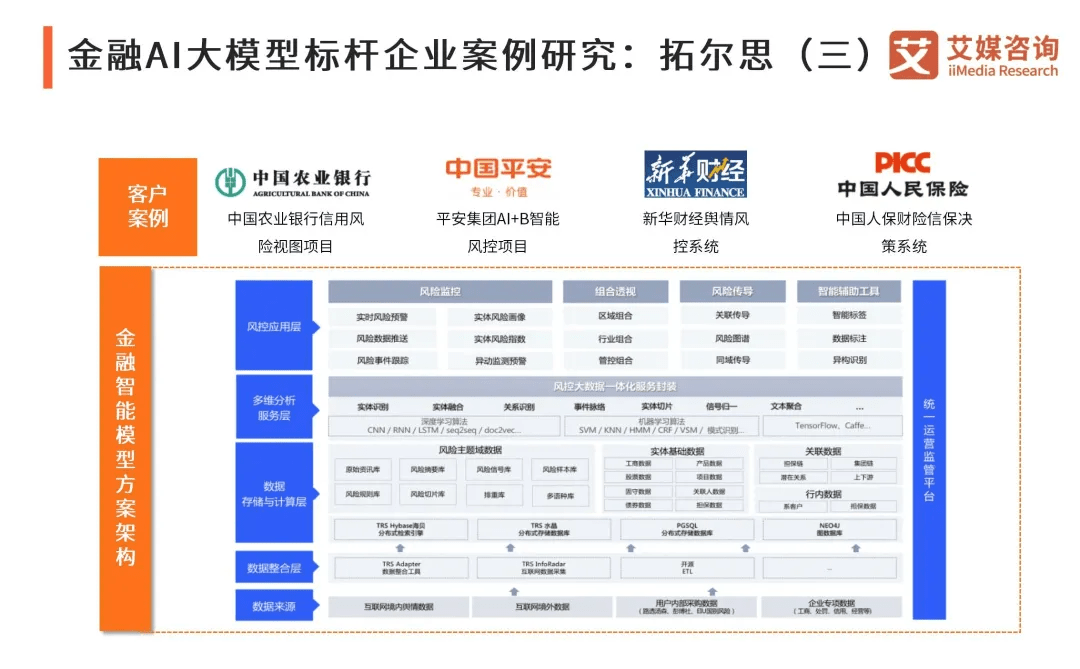Click the iiMedia Research 艾媒咨询 logo

[x=973, y=55]
